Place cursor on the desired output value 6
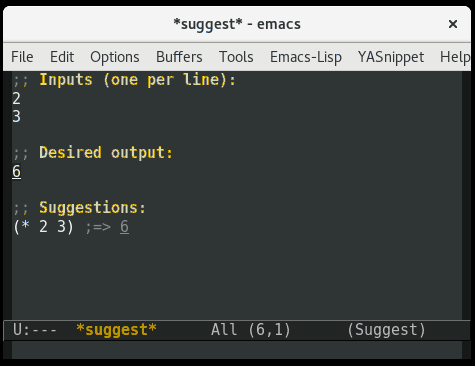Viewport: 475px width, 366px height. (16, 171)
